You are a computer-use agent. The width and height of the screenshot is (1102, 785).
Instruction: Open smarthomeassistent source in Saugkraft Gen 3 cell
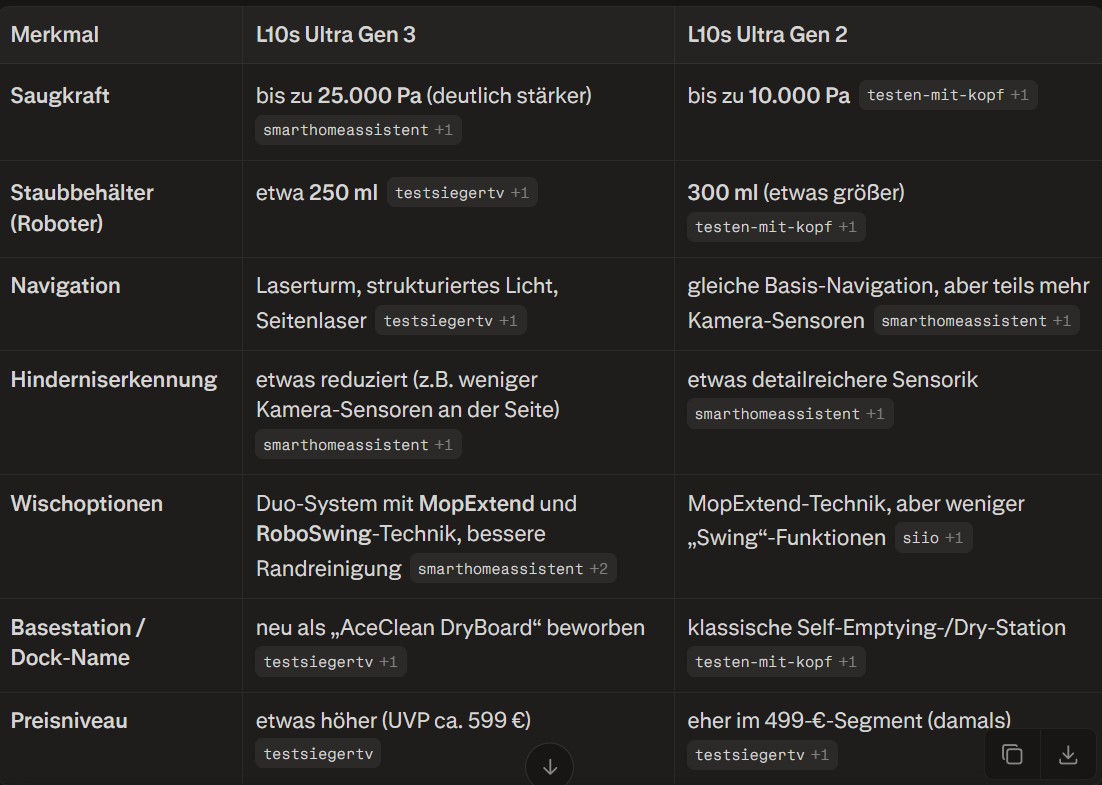click(358, 130)
